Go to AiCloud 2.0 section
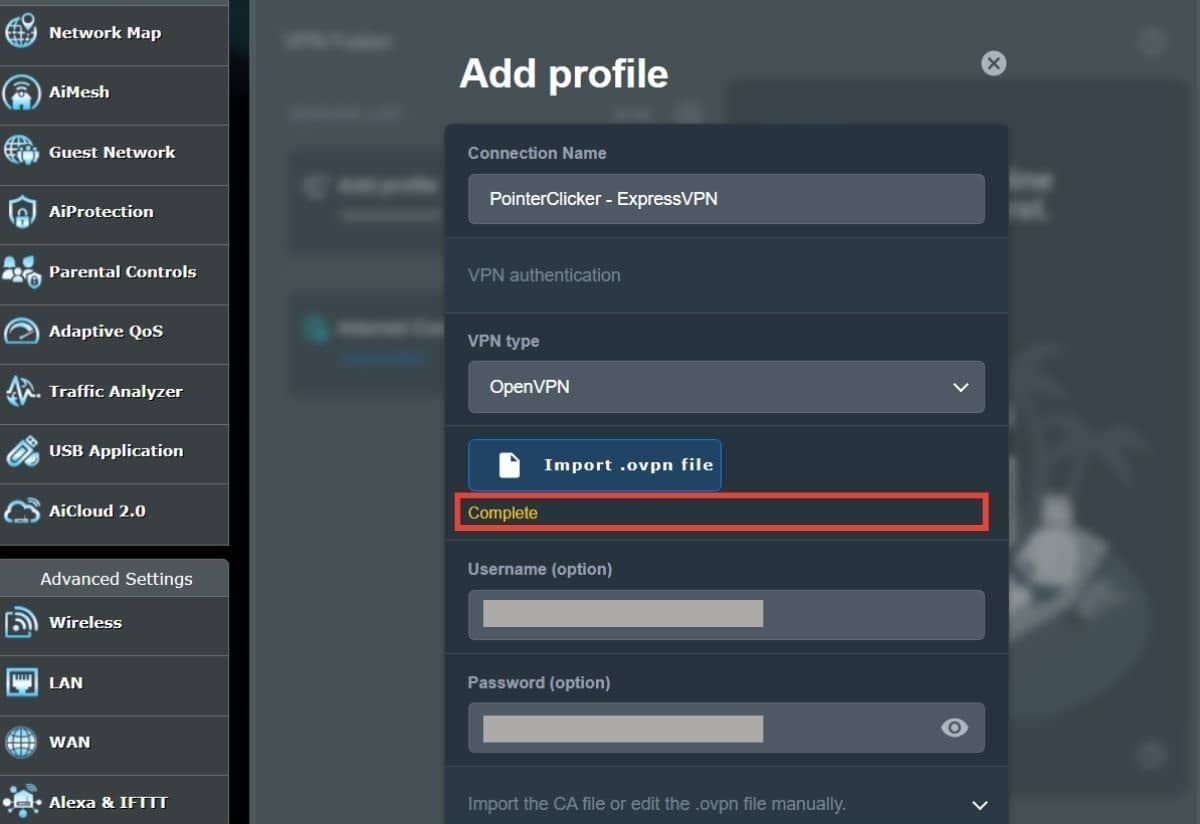 pos(114,511)
